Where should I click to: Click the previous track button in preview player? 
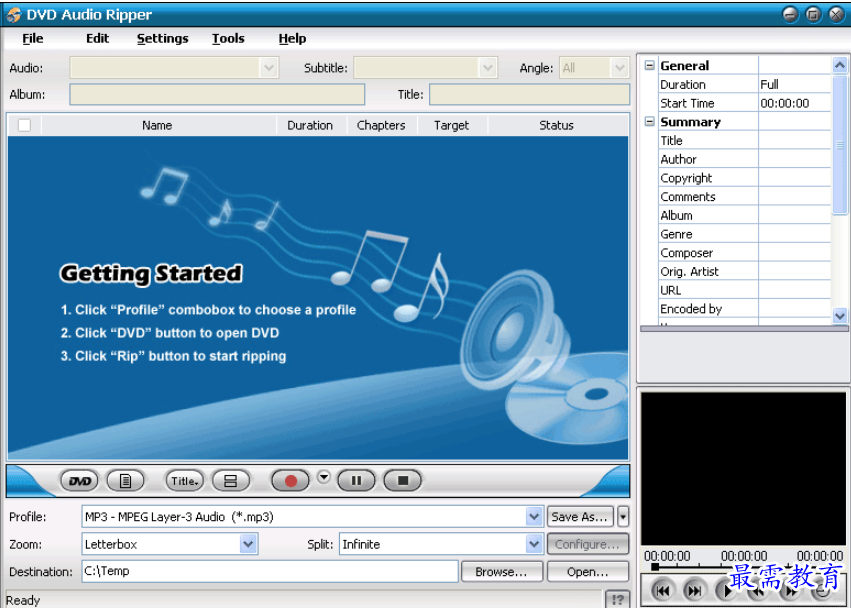(662, 591)
